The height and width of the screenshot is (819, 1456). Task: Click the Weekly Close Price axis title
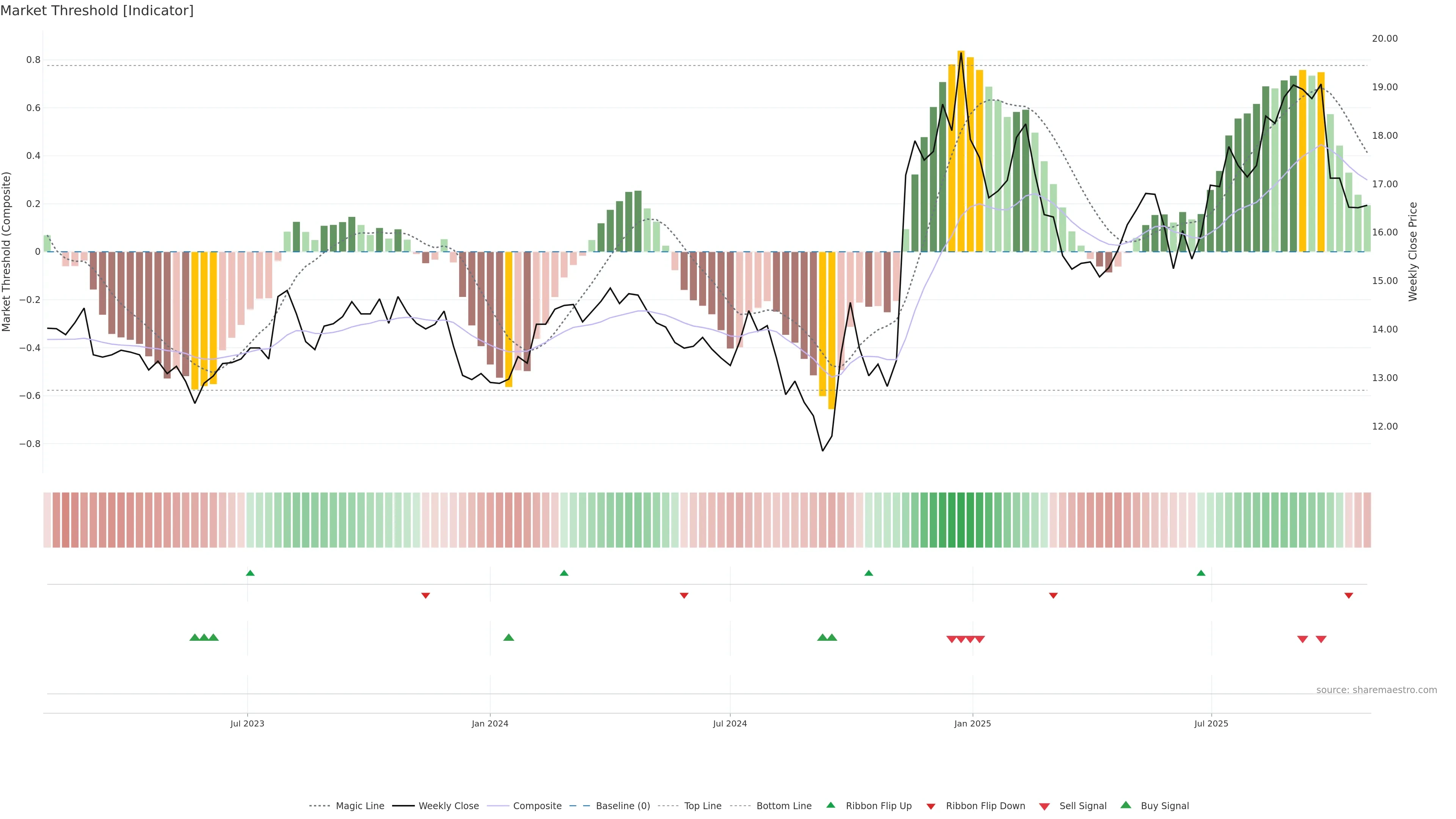(1413, 251)
